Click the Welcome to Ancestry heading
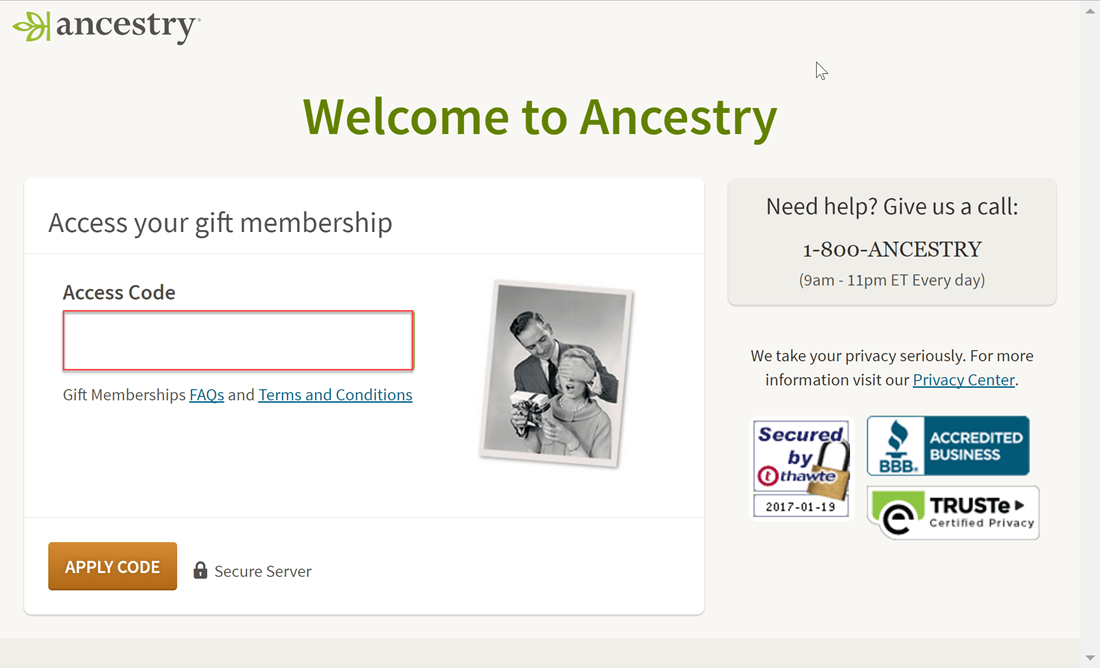1100x668 pixels. click(539, 116)
